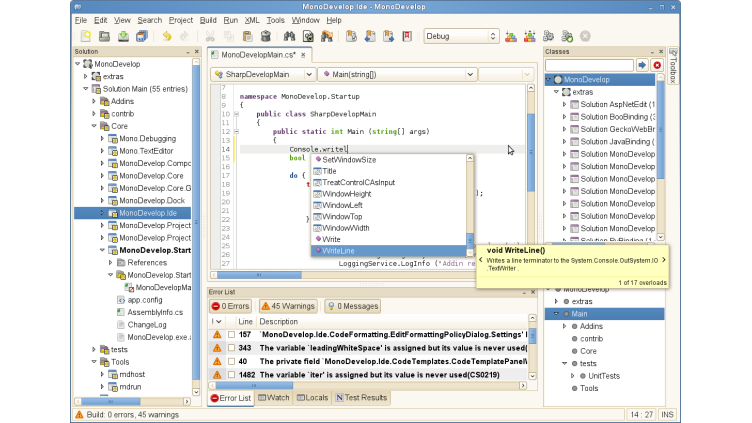Screen dimensions: 752x423
Task: Tick the checkbox for warning line 157
Action: tap(232, 335)
